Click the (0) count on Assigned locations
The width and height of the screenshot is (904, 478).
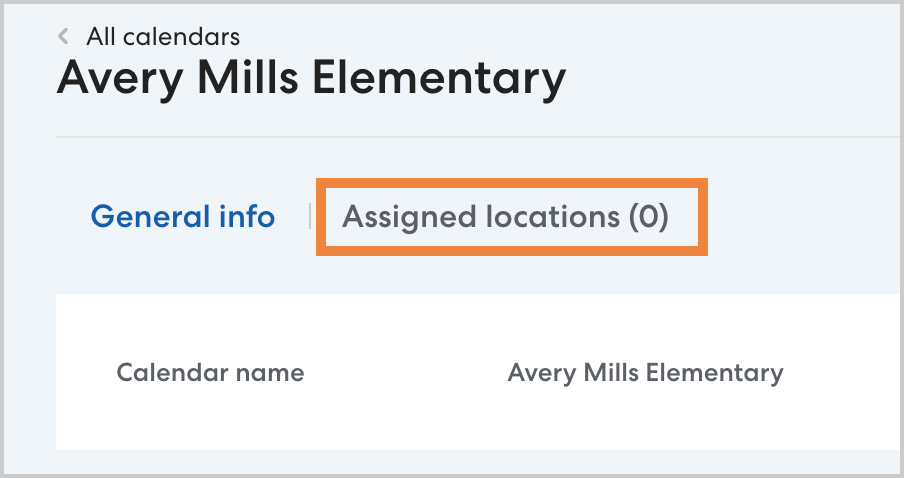point(648,217)
